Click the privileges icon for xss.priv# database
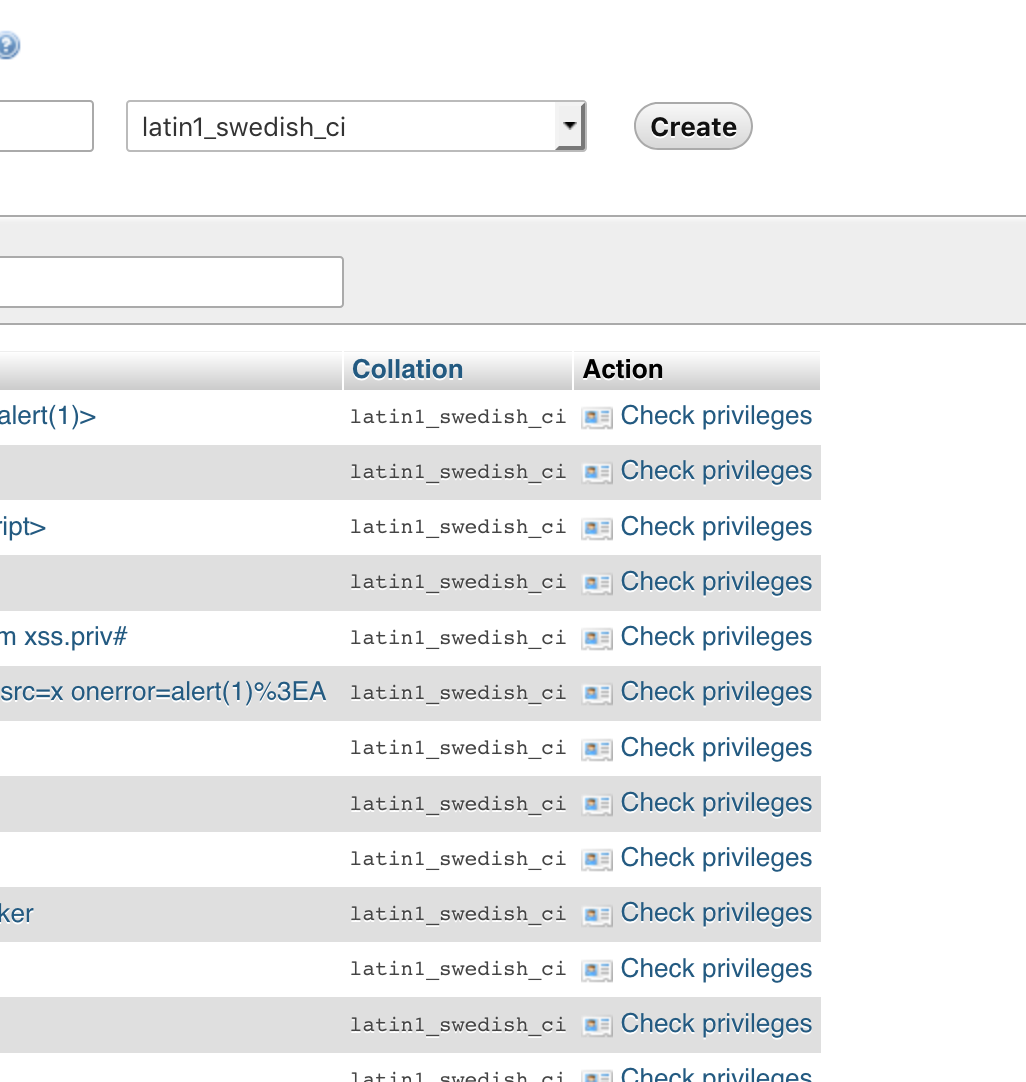The image size is (1026, 1082). (597, 638)
